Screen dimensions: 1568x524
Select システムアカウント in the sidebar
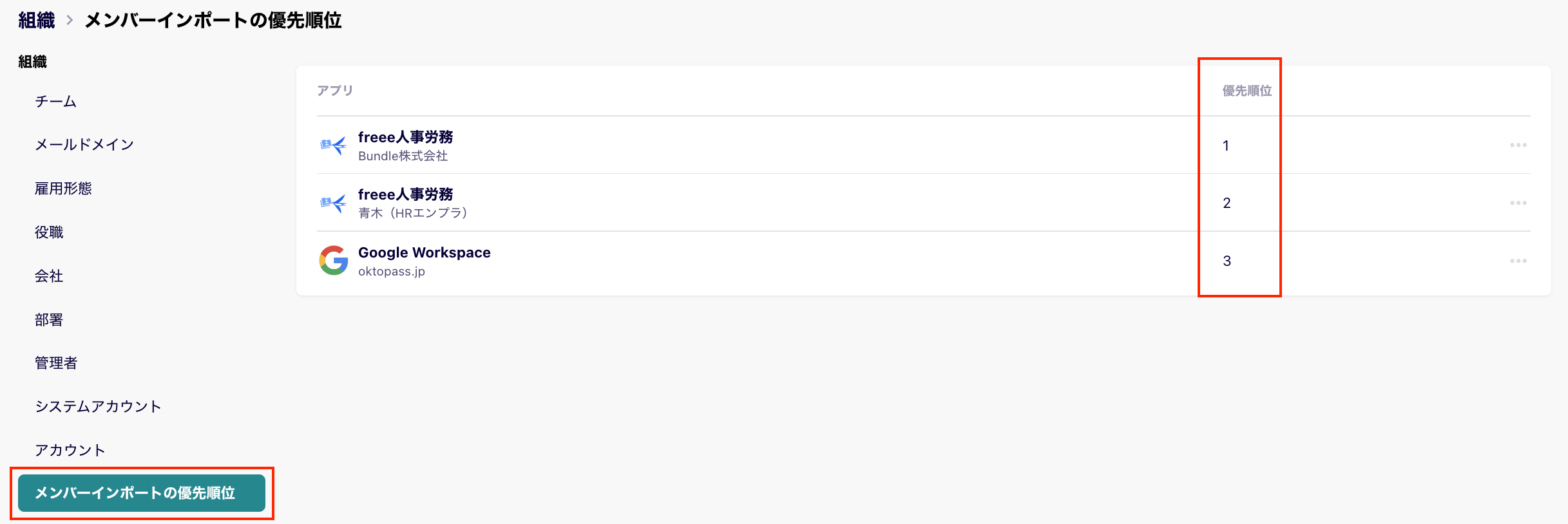(x=98, y=406)
